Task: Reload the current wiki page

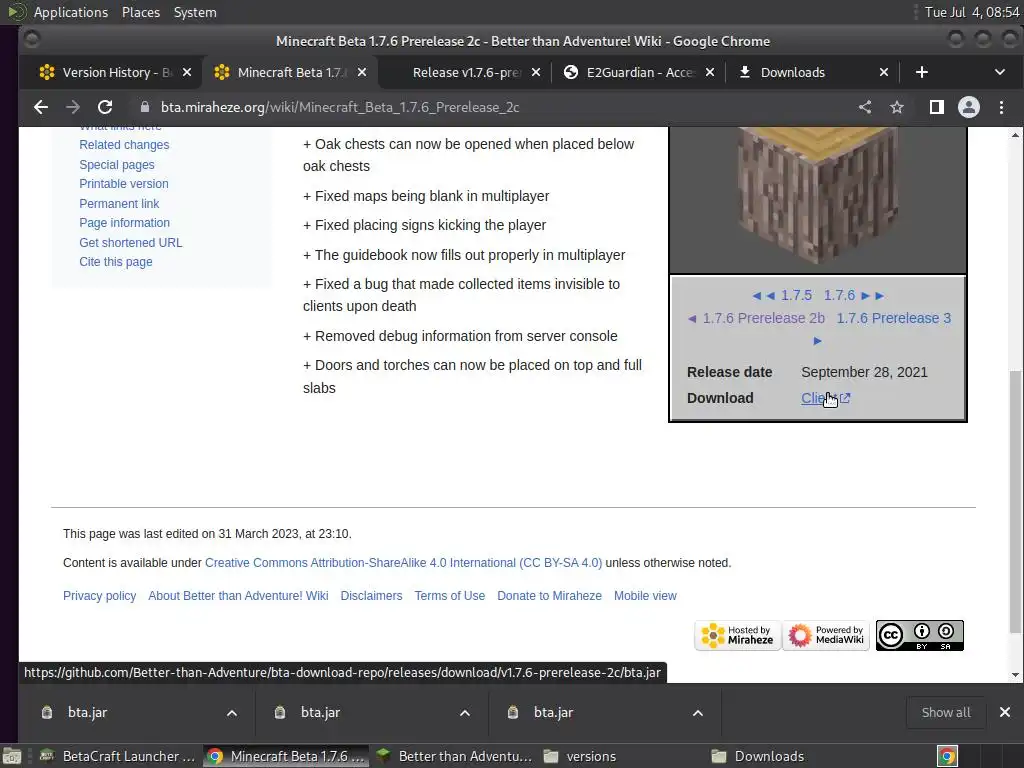Action: [104, 107]
